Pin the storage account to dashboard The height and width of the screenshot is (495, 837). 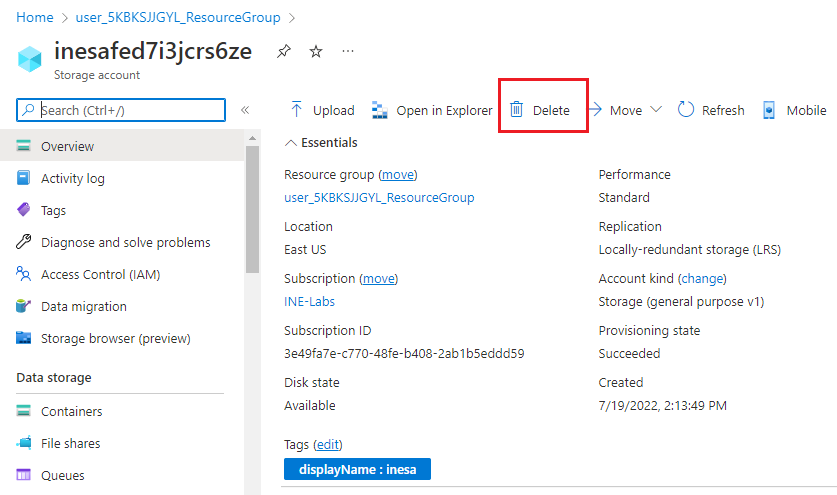pyautogui.click(x=284, y=51)
